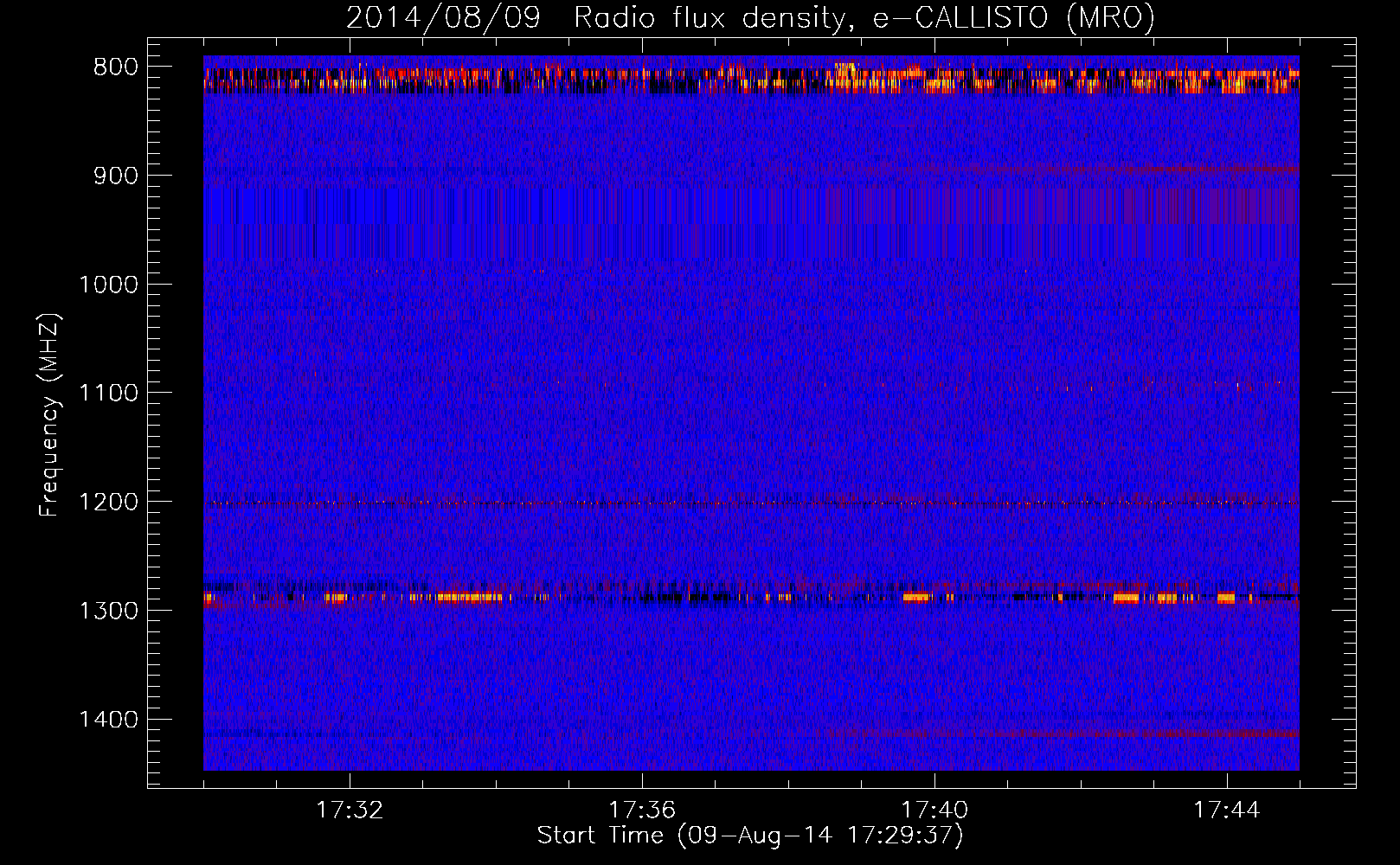This screenshot has height=865, width=1400.
Task: Select the 1000 frequency tick label
Action: 109,285
